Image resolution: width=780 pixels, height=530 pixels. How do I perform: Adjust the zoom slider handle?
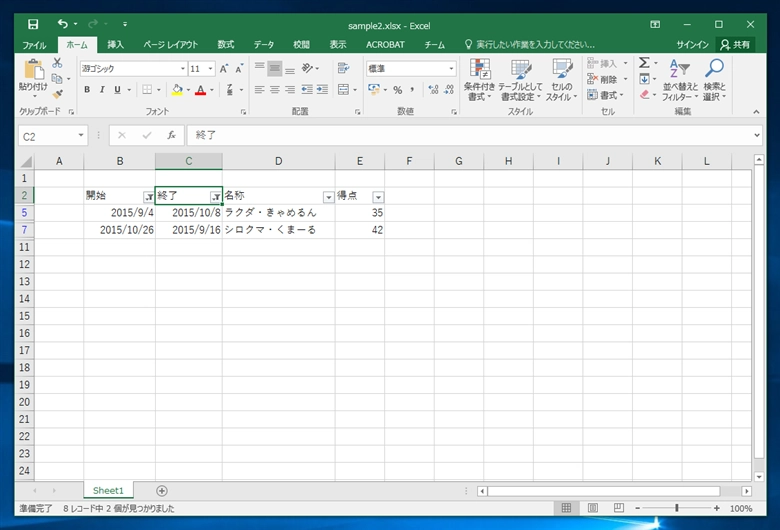click(677, 508)
